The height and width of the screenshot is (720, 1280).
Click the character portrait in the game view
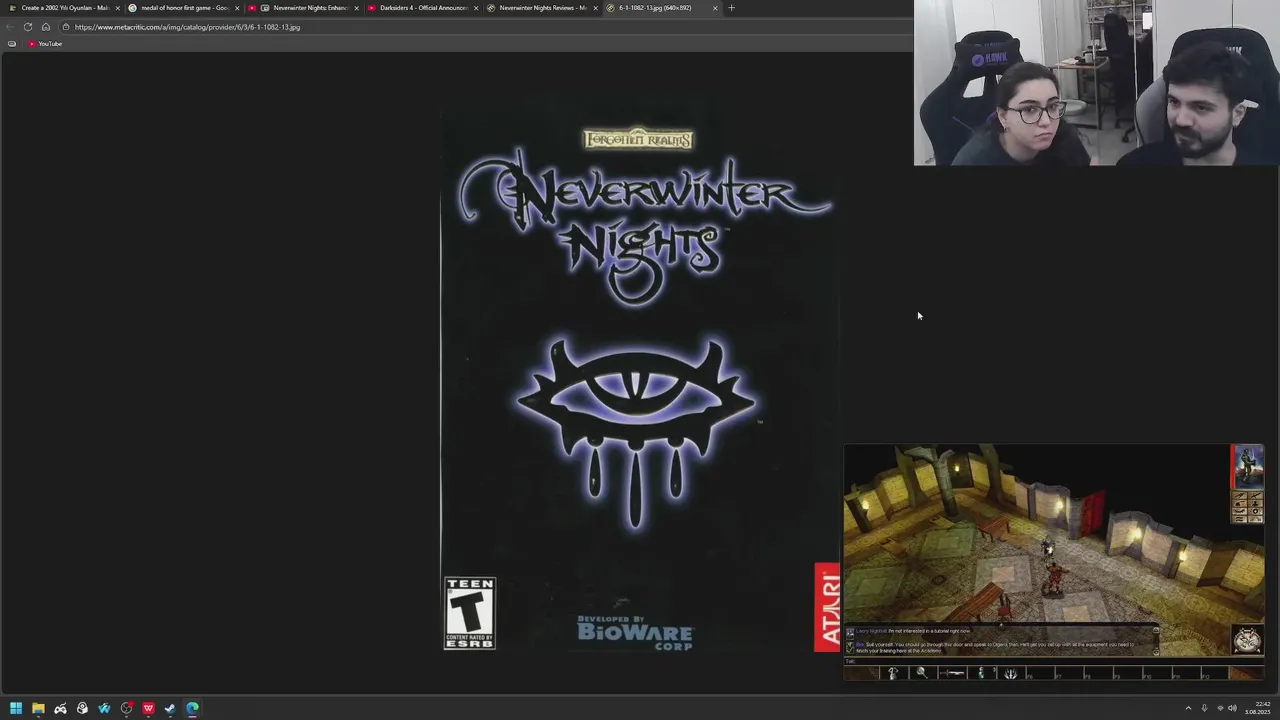pyautogui.click(x=1247, y=467)
